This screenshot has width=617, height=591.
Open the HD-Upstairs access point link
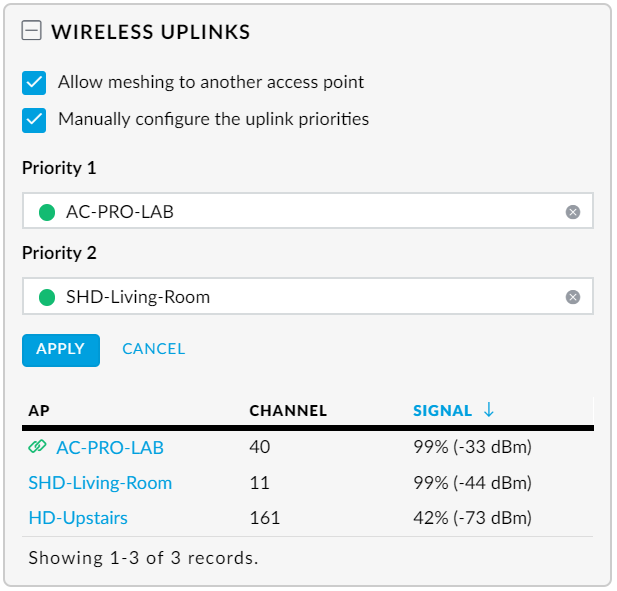(78, 518)
